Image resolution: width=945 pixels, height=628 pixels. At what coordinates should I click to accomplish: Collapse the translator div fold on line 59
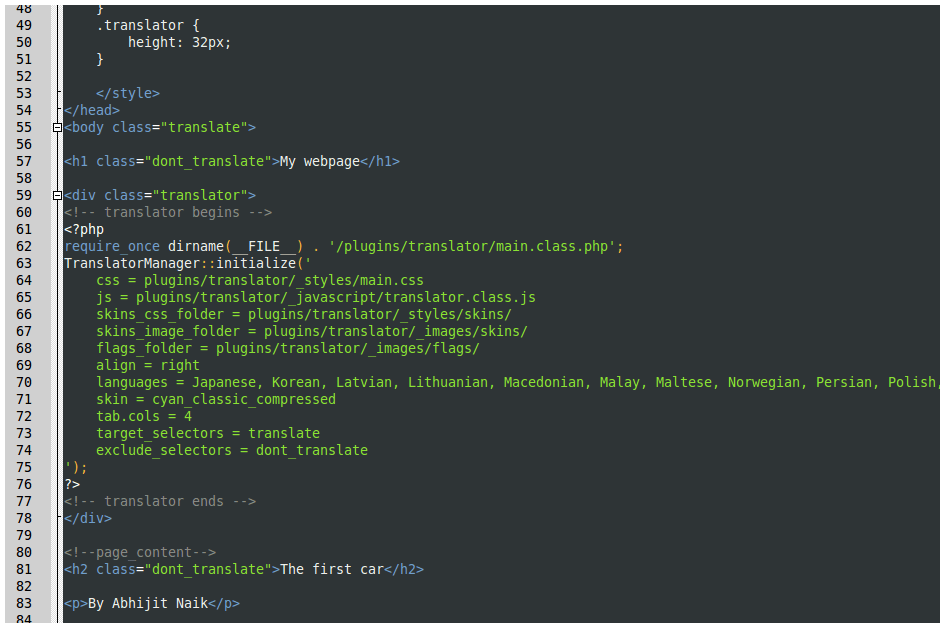[x=57, y=195]
